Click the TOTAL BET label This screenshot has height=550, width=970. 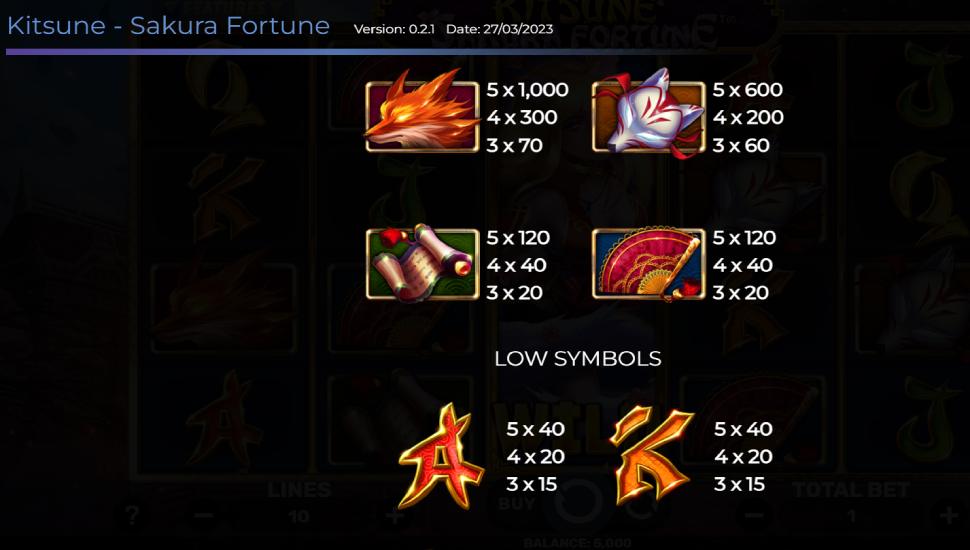[850, 490]
